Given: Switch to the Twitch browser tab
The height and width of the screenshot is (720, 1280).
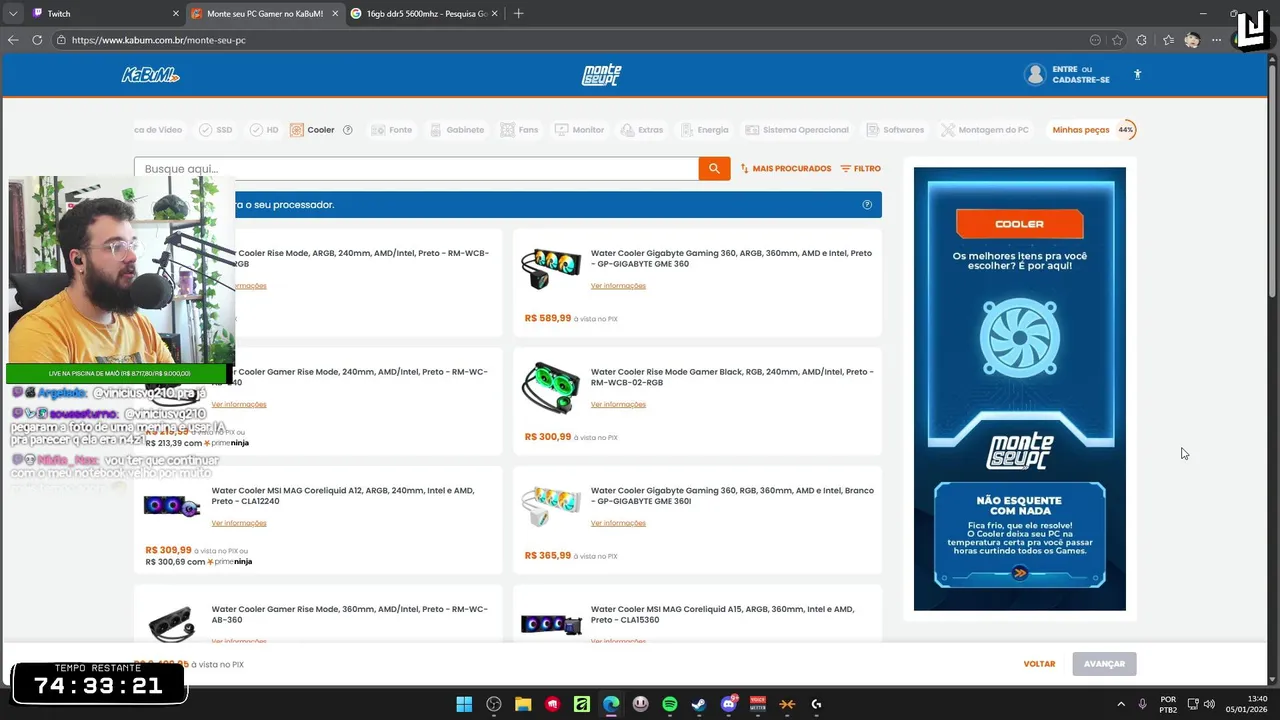Looking at the screenshot, I should [x=105, y=13].
